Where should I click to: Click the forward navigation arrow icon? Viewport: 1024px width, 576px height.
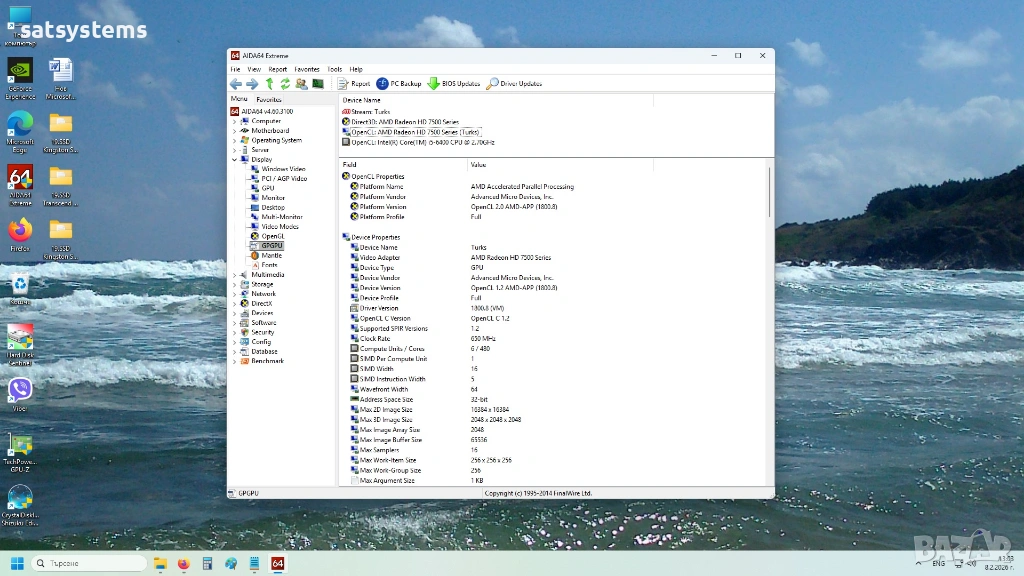coord(252,84)
